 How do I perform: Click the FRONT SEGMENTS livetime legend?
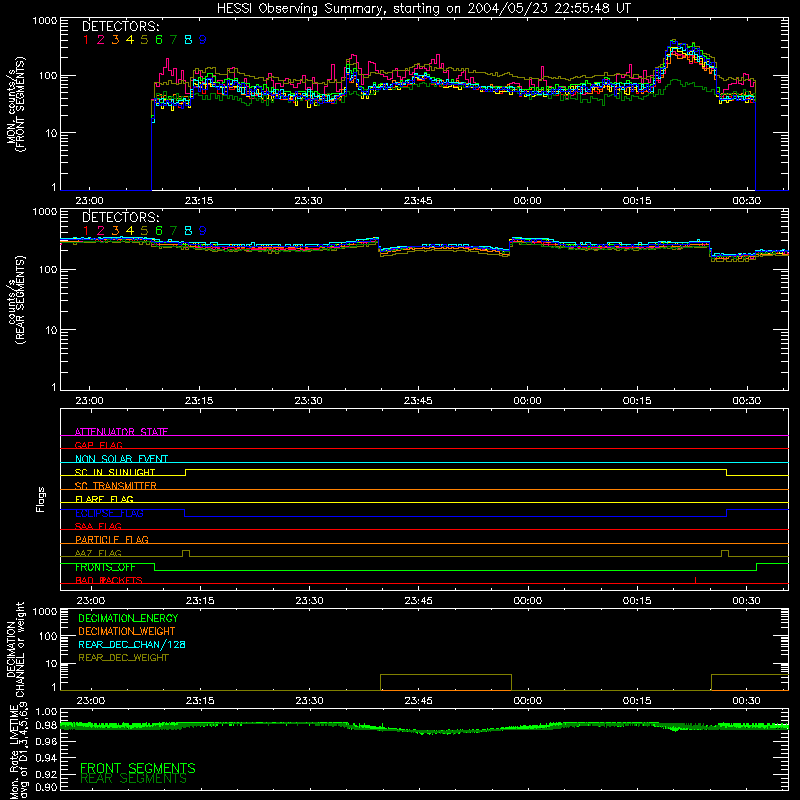(138, 768)
